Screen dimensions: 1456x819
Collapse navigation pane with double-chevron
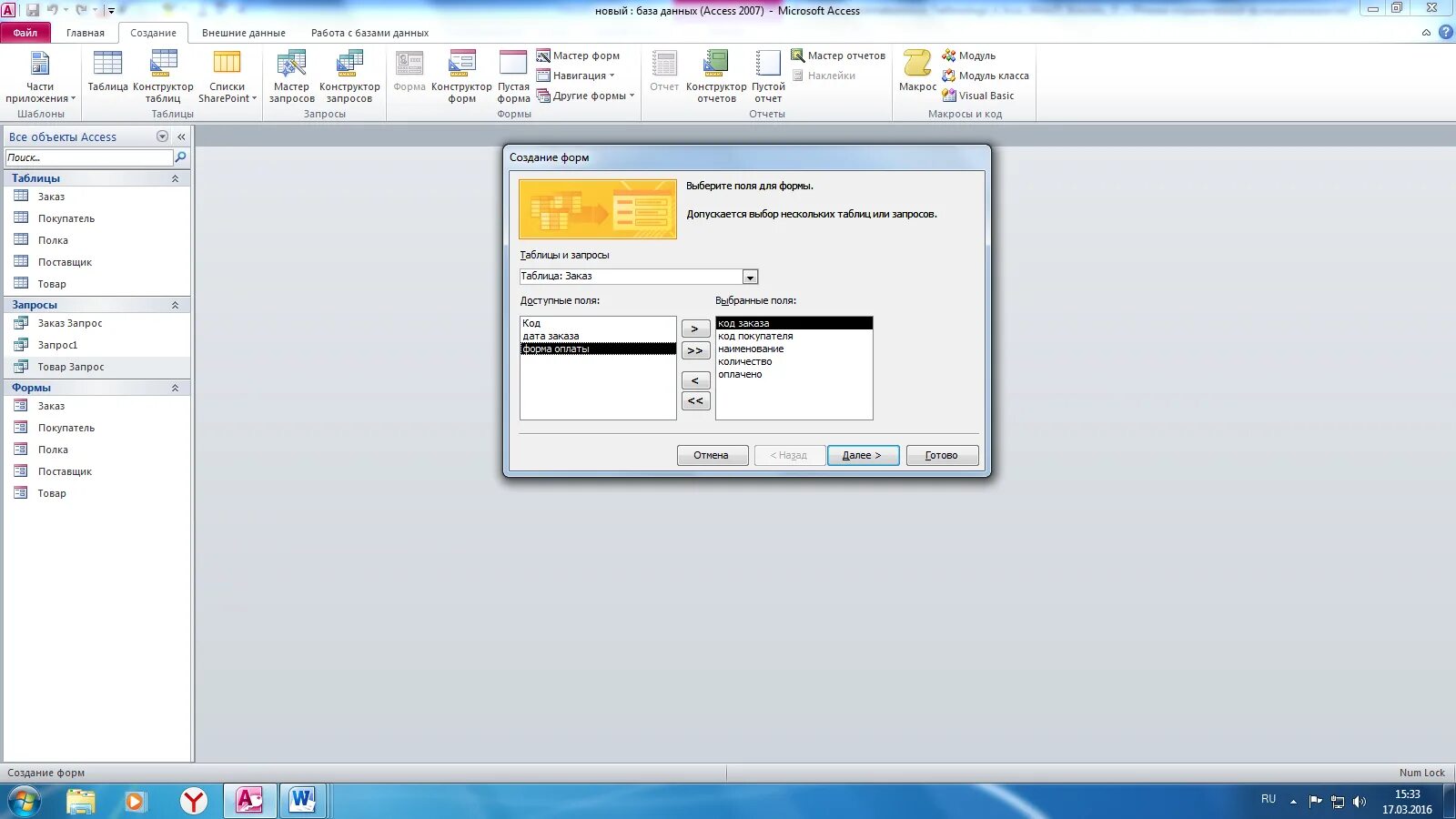pyautogui.click(x=181, y=136)
